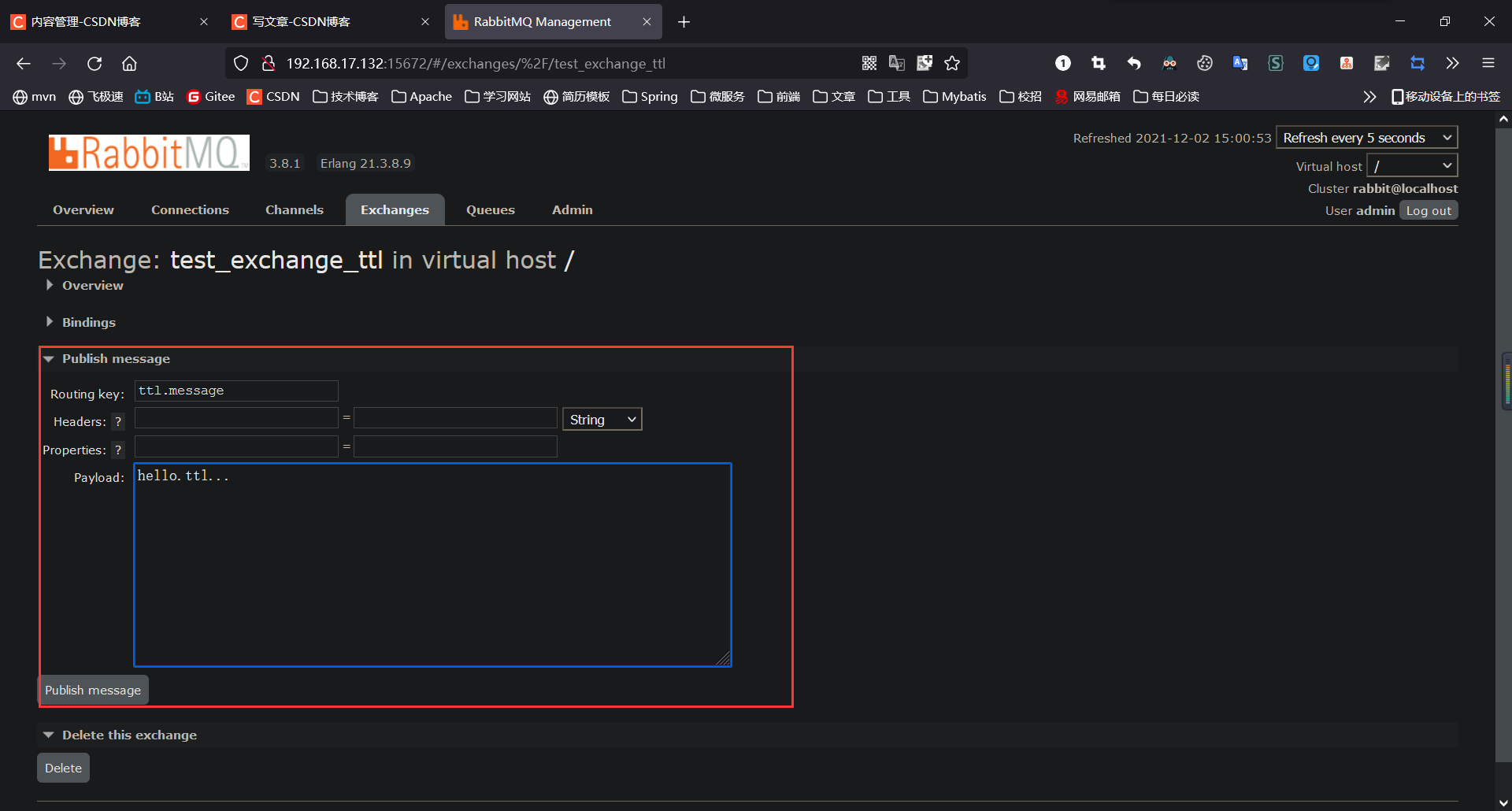Open the Queues tab
The height and width of the screenshot is (811, 1512).
click(490, 210)
